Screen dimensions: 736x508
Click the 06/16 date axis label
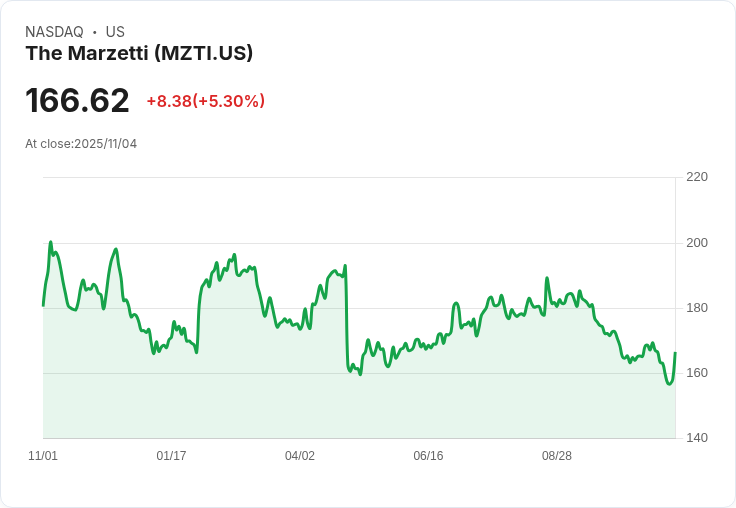tap(428, 456)
